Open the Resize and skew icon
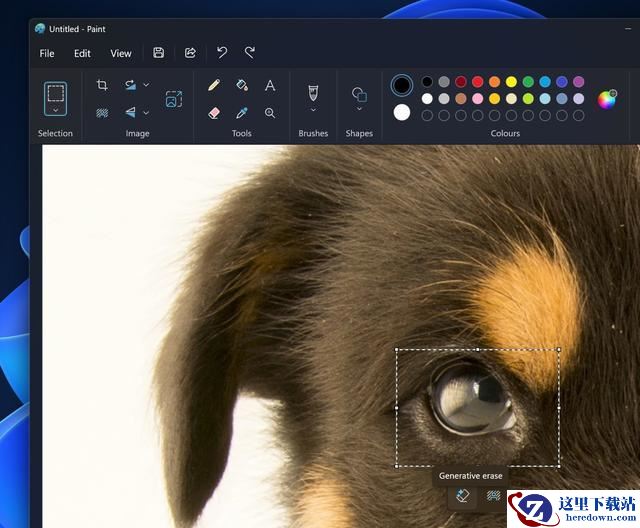 [x=174, y=99]
